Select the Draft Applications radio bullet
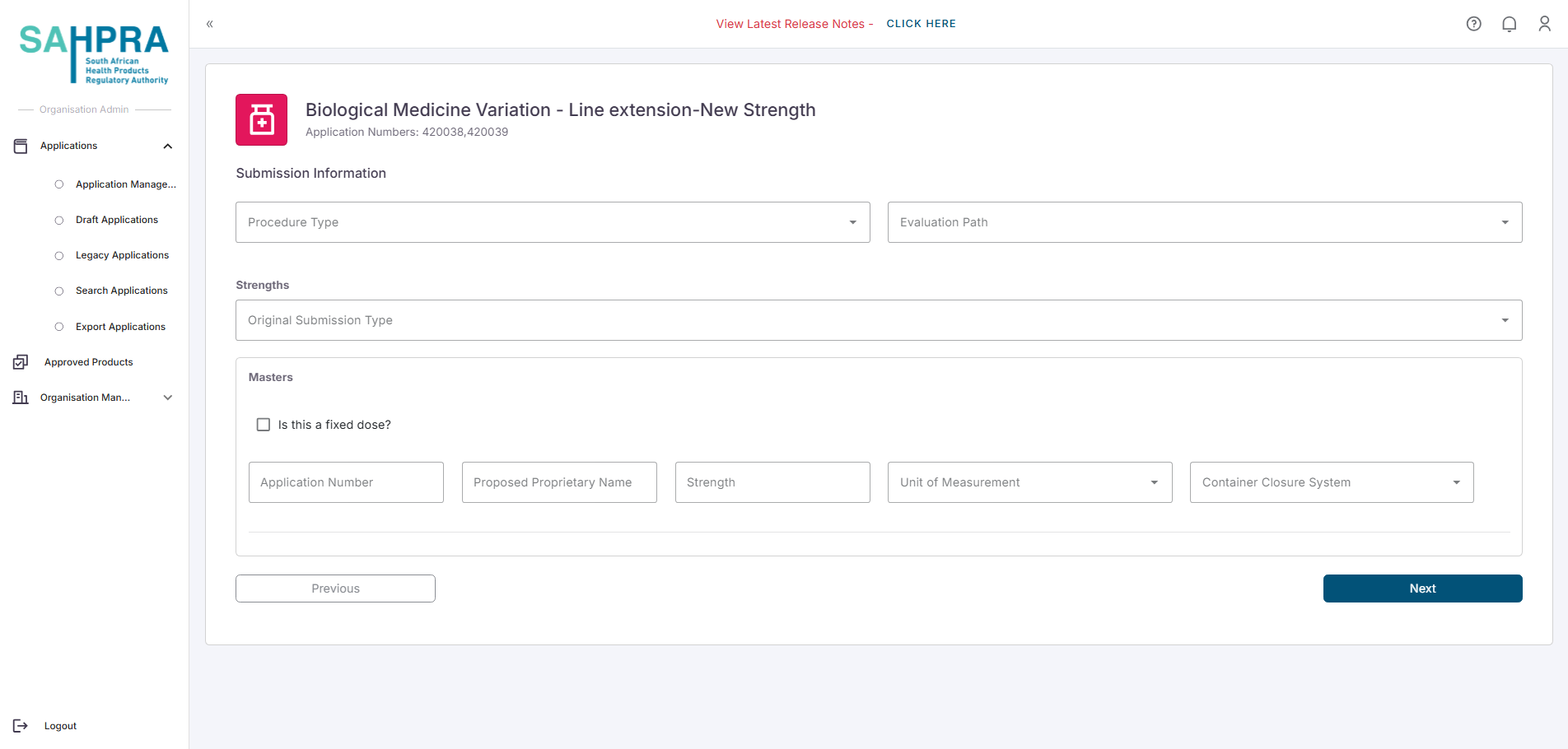The height and width of the screenshot is (749, 1568). pos(59,220)
